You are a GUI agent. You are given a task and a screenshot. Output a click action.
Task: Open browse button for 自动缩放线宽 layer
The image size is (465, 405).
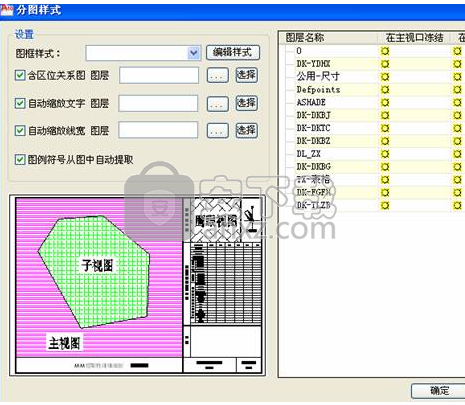click(218, 131)
